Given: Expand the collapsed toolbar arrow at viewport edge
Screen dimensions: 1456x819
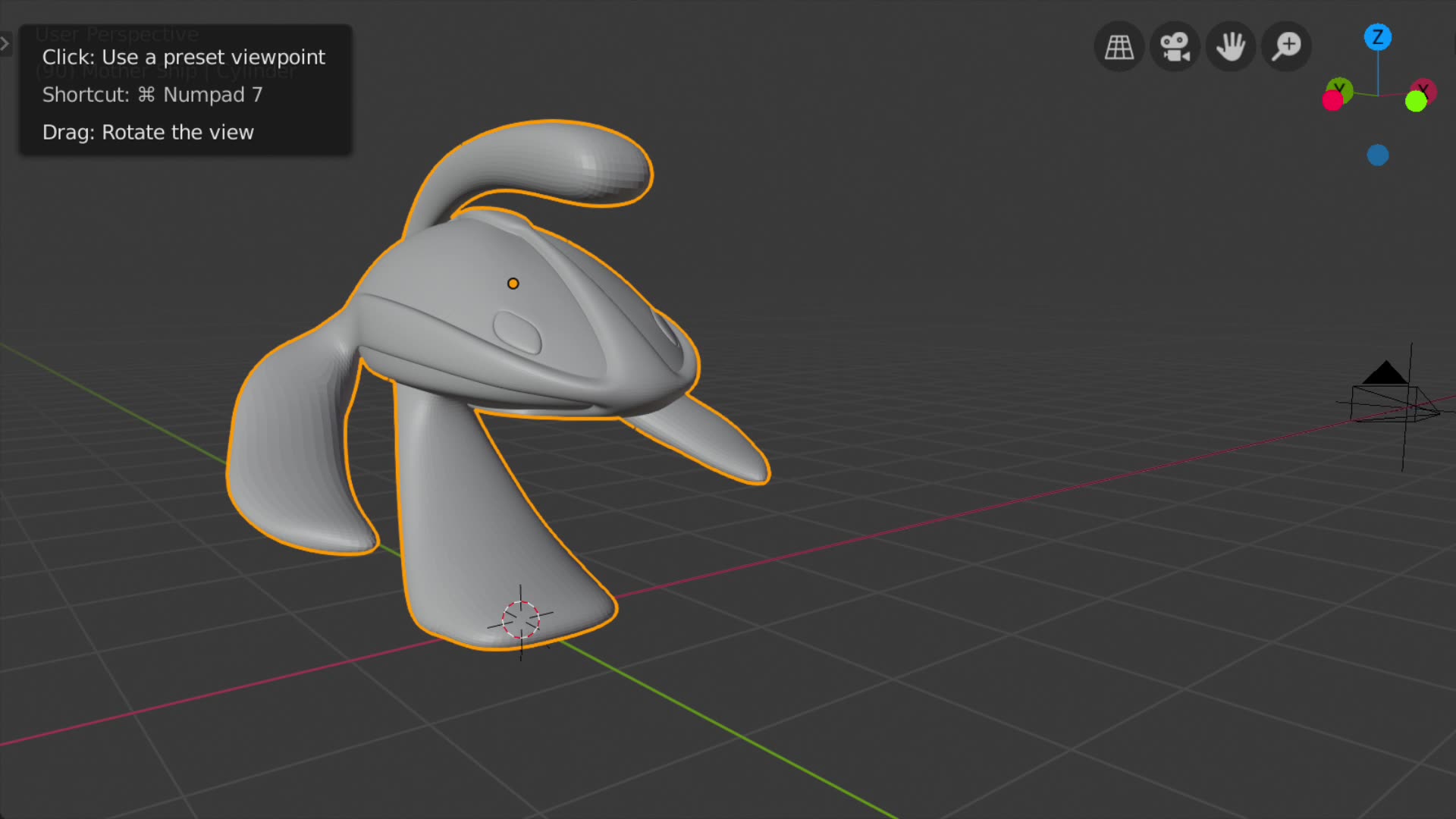Looking at the screenshot, I should point(5,44).
